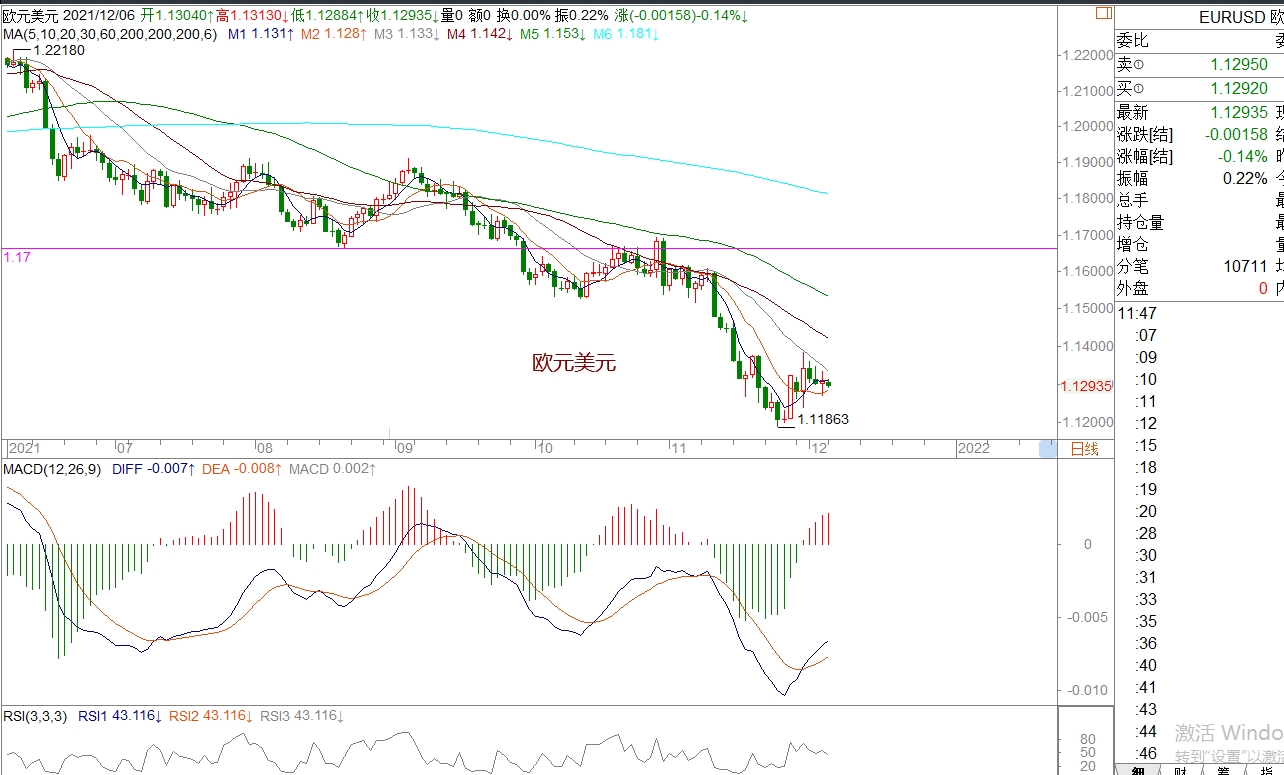
Task: Click the MA(5,10,20,30,60,200,200,200,6) indicator label
Action: tap(111, 34)
